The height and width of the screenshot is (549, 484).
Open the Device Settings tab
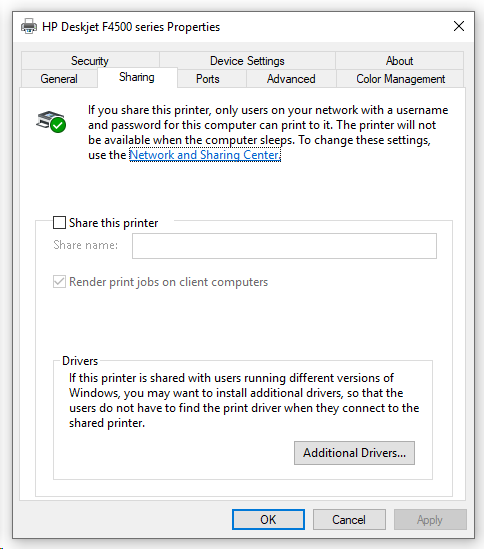pyautogui.click(x=247, y=61)
